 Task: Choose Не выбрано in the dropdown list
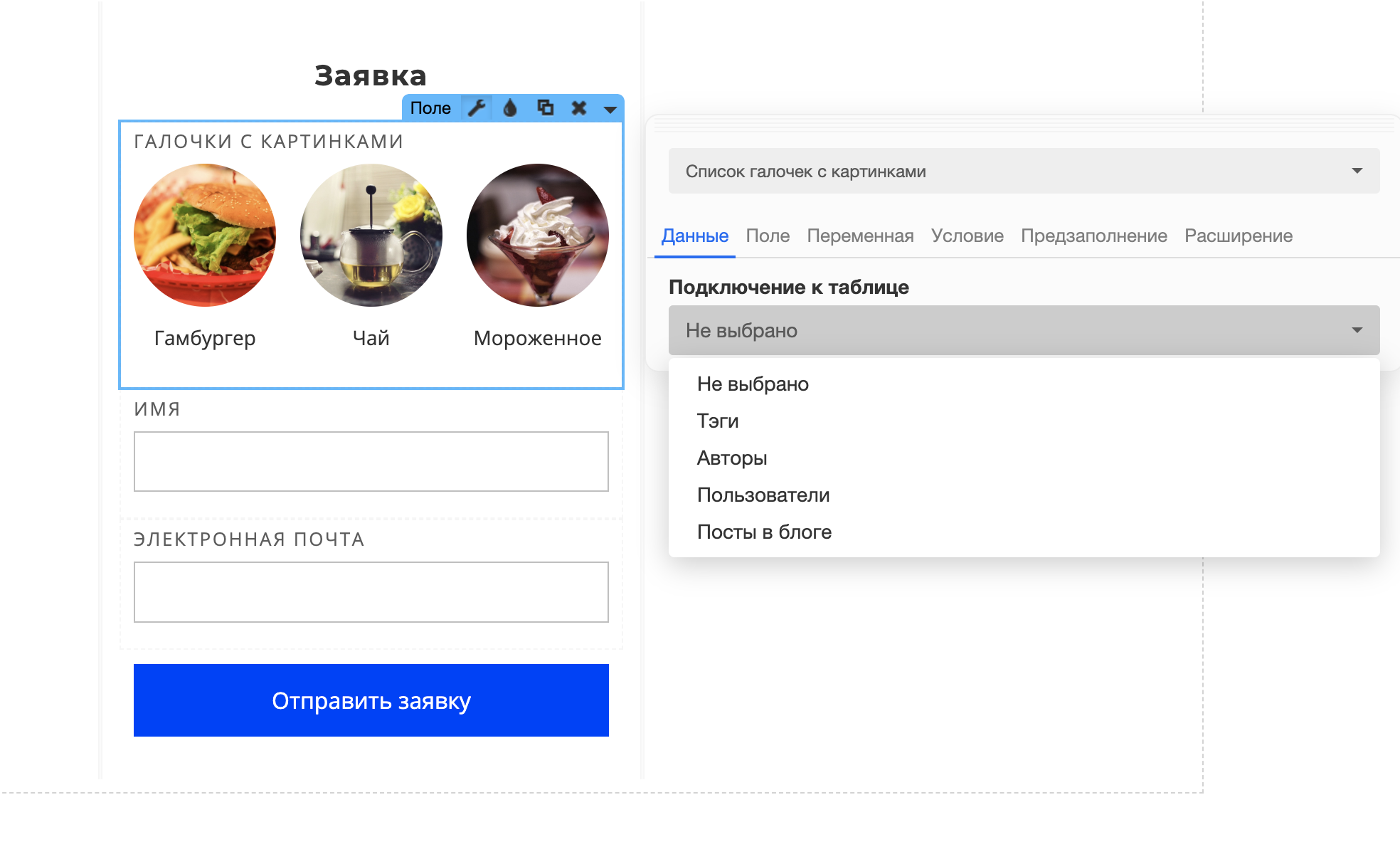(1024, 384)
